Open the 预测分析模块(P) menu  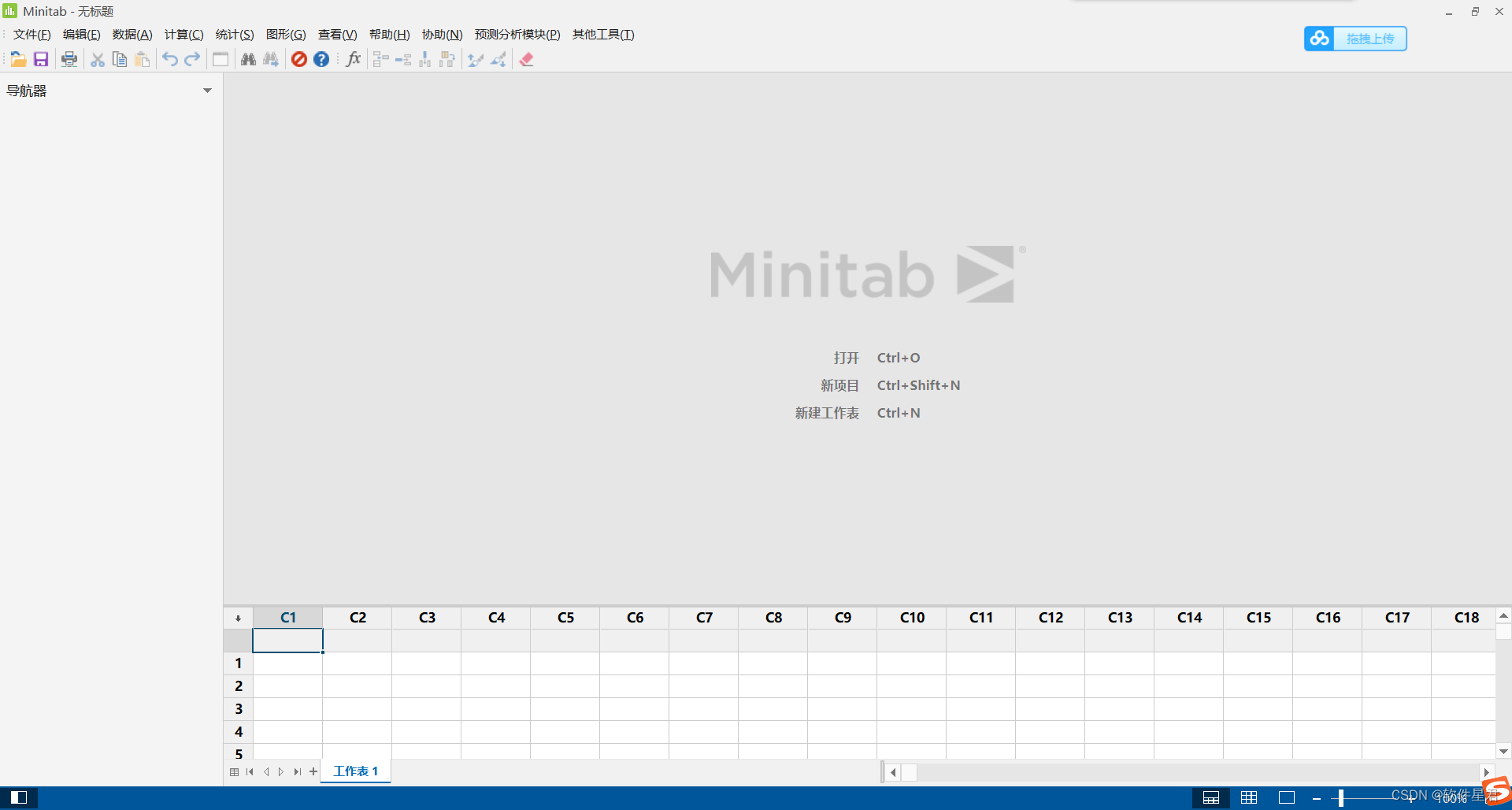point(517,35)
